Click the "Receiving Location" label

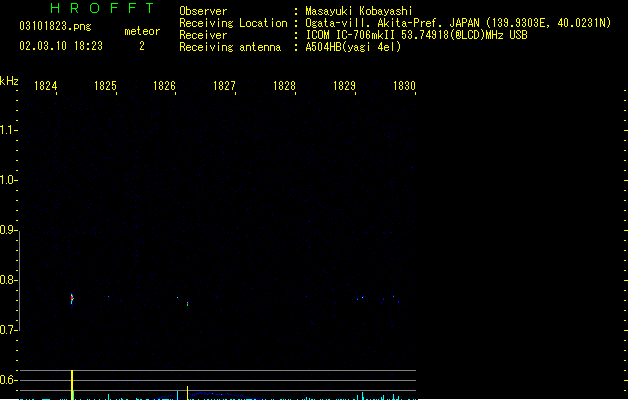[x=233, y=23]
